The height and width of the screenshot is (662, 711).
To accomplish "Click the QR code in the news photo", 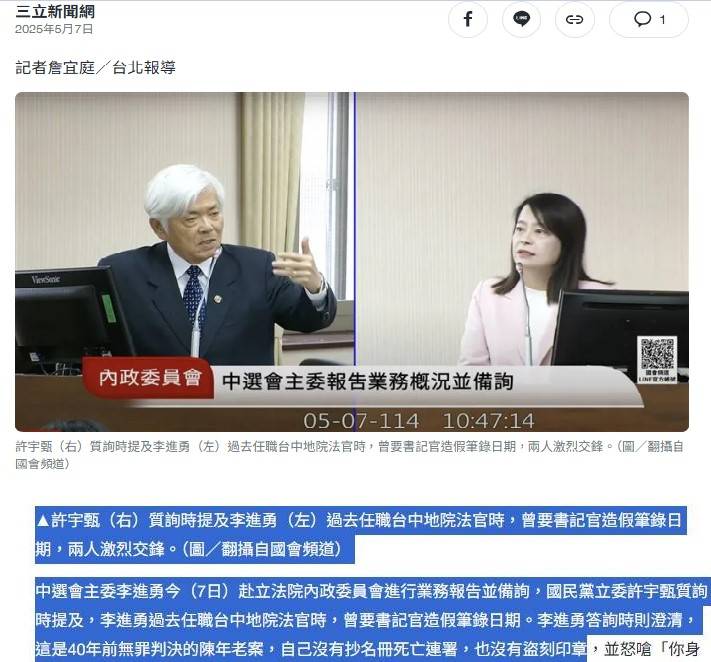I will [x=657, y=355].
